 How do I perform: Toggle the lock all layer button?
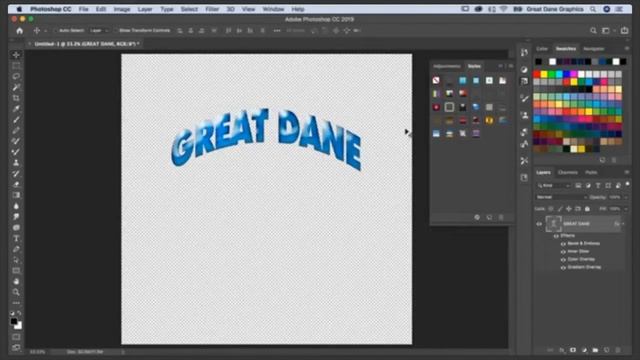pyautogui.click(x=587, y=209)
